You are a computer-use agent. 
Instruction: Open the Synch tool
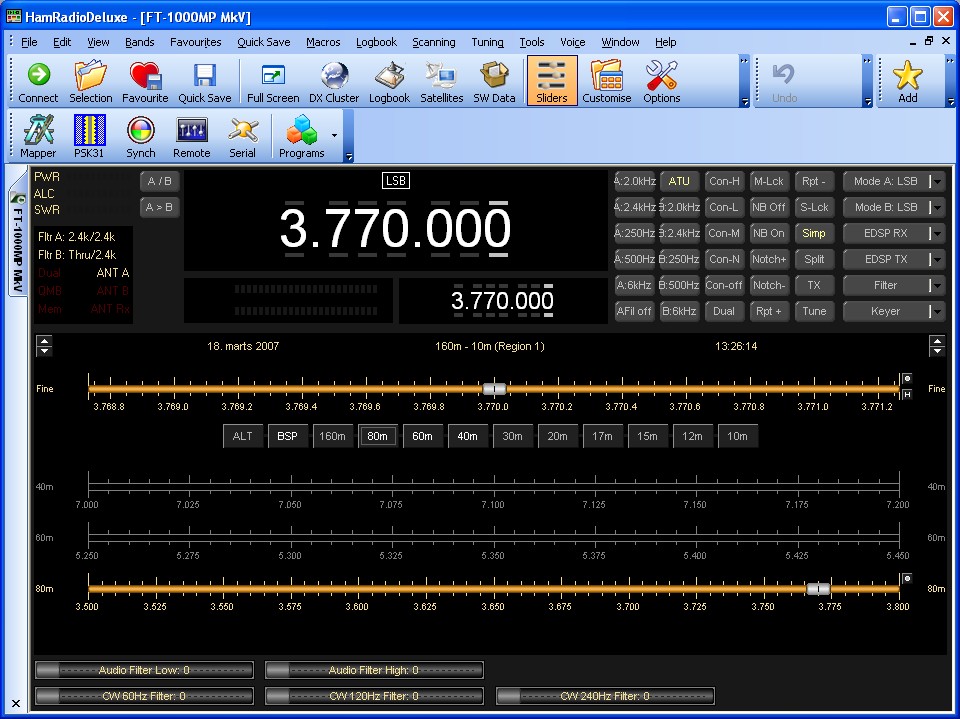tap(141, 137)
